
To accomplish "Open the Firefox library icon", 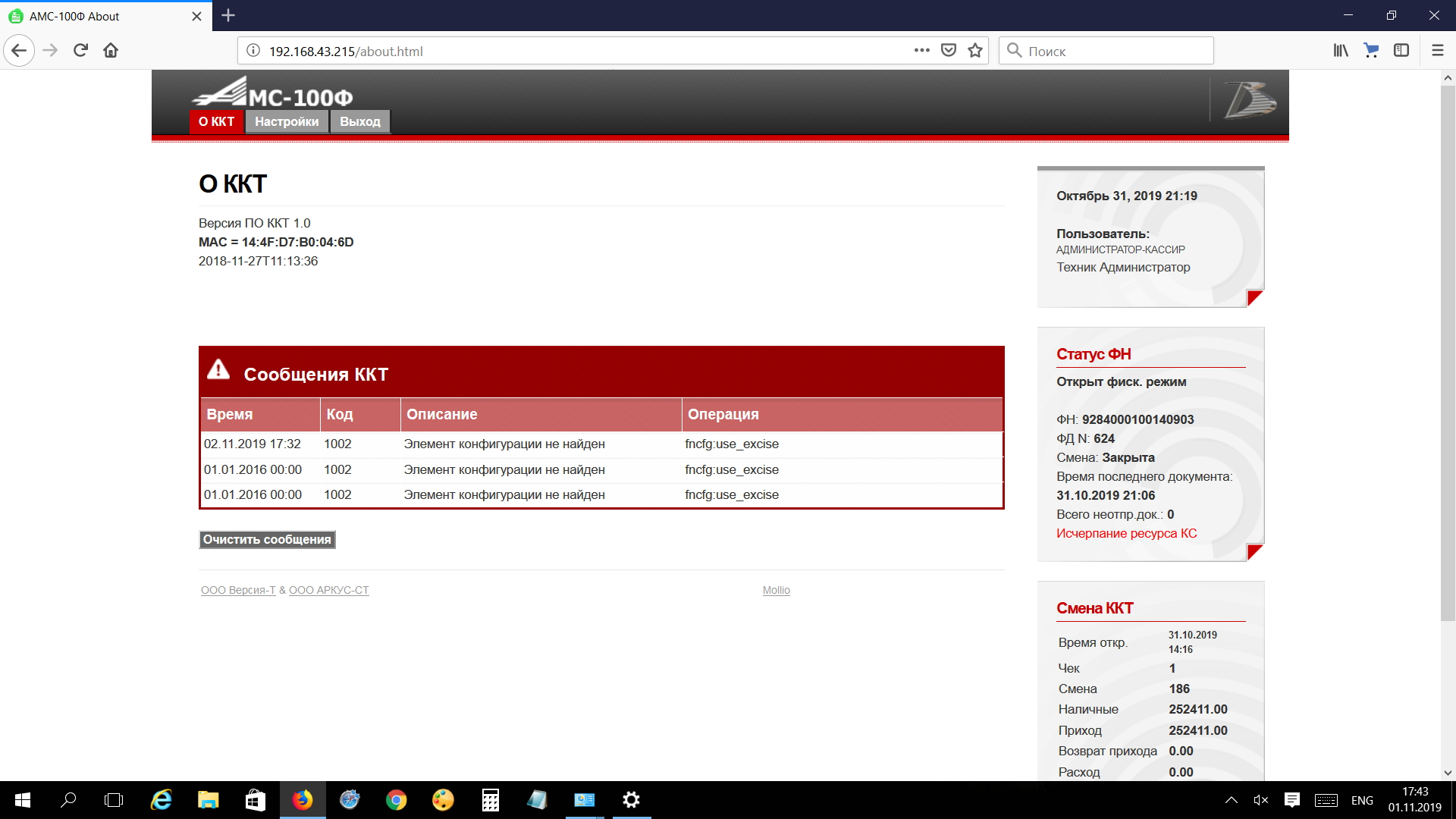I will (1341, 51).
